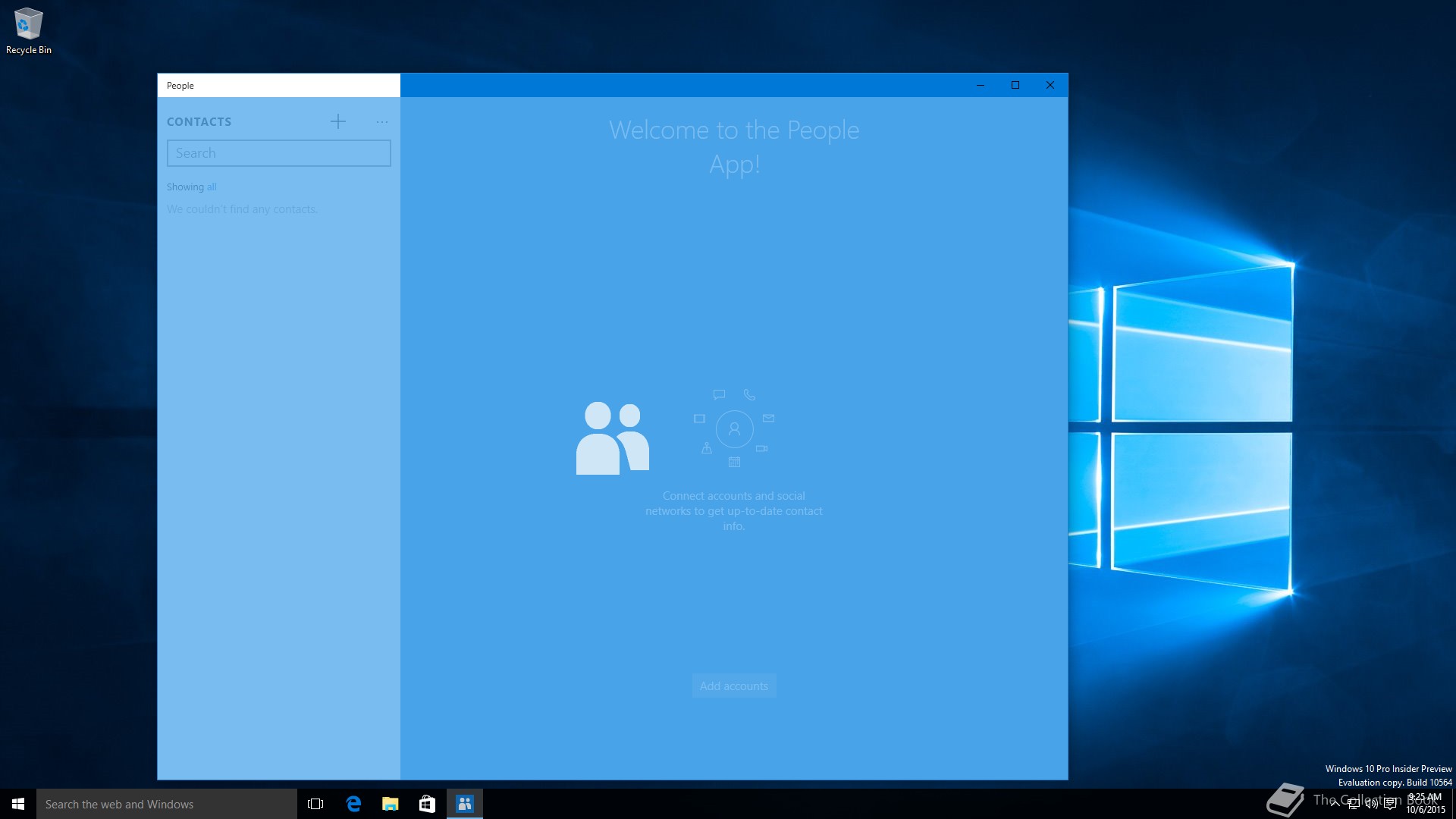Open the Store app from taskbar
The width and height of the screenshot is (1456, 819).
point(428,804)
